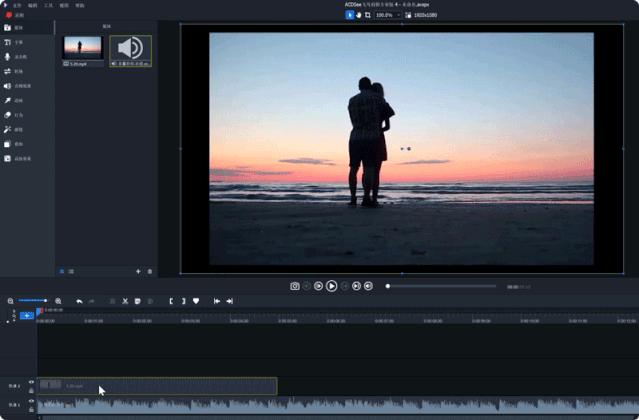Click the heart marker icon in timeline toolbar
The height and width of the screenshot is (420, 639).
[x=196, y=301]
